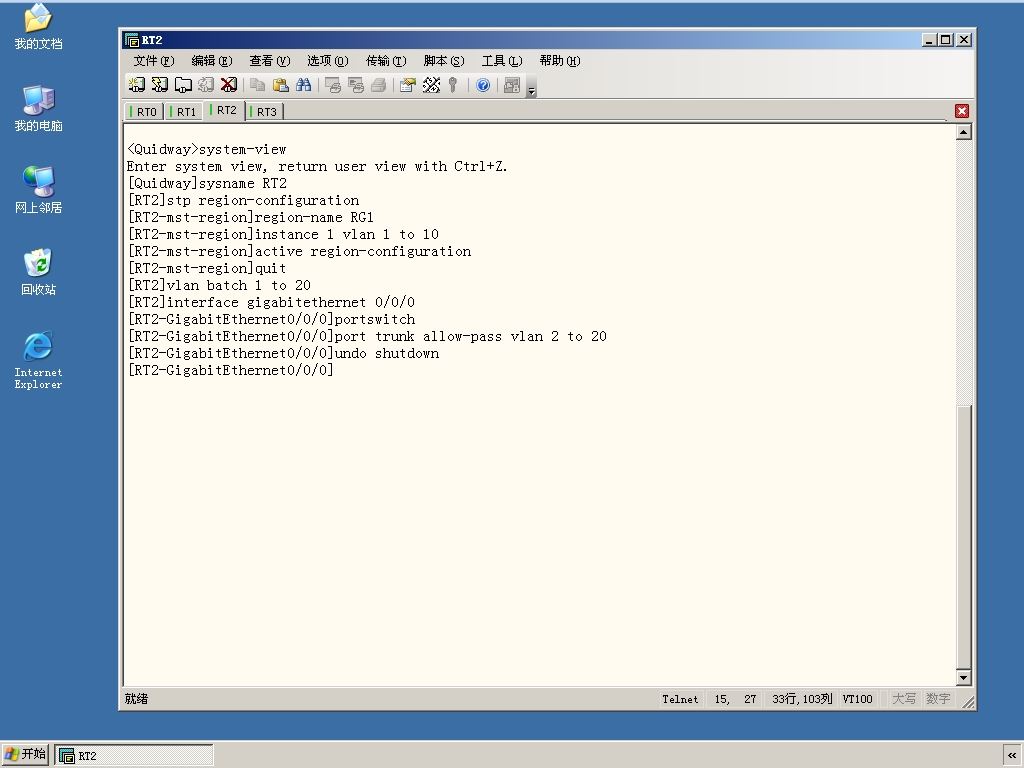1024x768 pixels.
Task: Open the 工具(L) menu
Action: [x=502, y=61]
